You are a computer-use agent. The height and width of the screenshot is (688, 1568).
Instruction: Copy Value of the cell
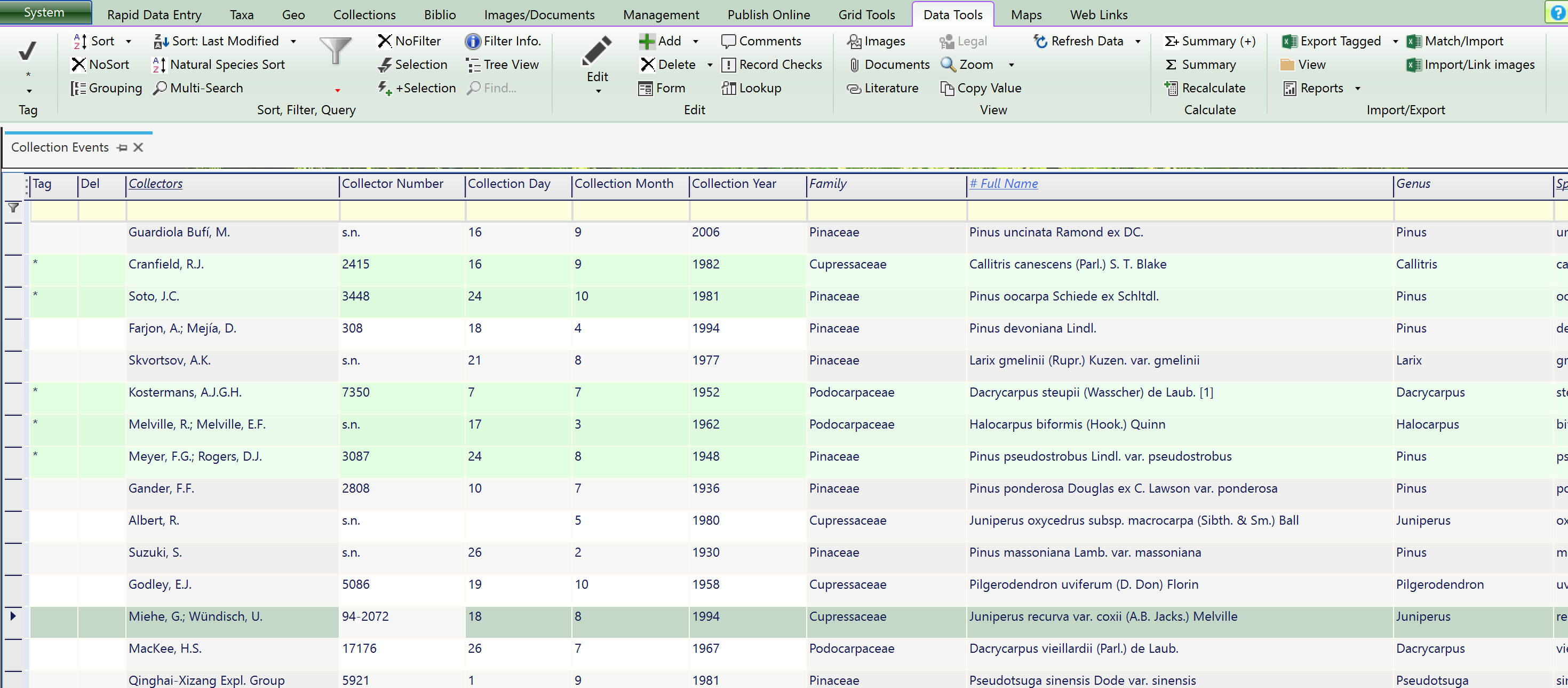[981, 88]
